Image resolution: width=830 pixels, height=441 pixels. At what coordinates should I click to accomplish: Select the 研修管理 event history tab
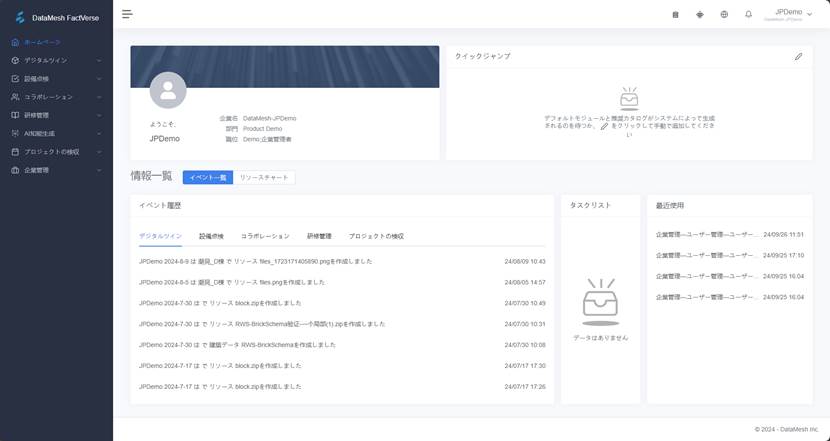[319, 236]
